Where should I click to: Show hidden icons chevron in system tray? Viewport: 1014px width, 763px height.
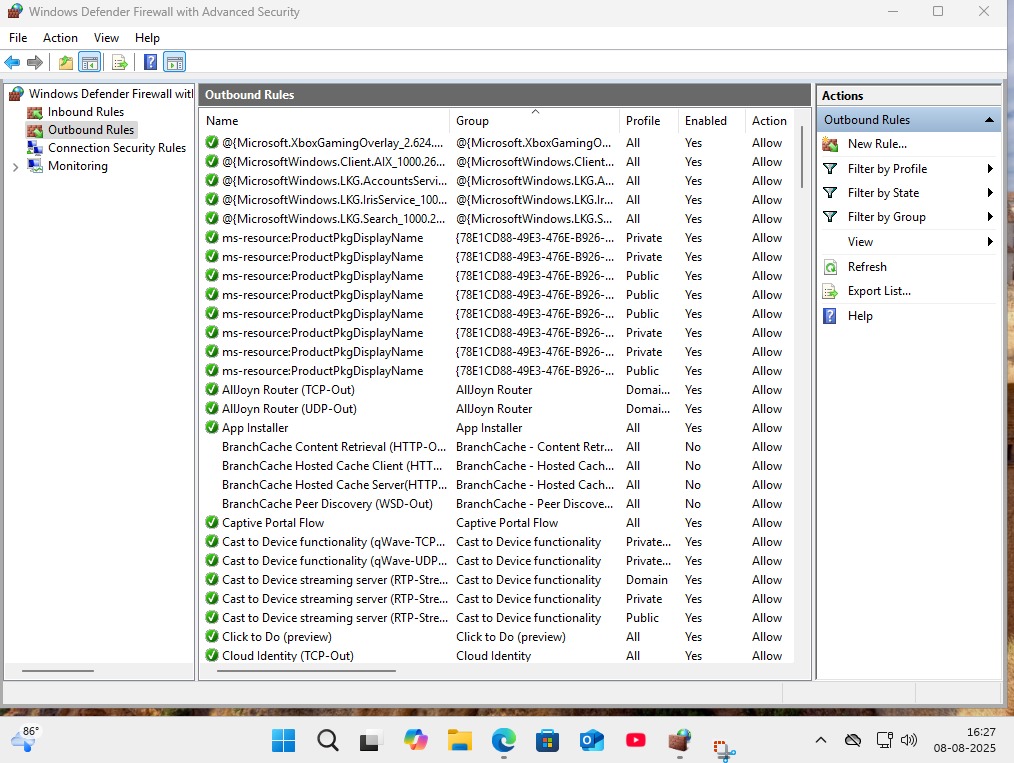pos(821,740)
